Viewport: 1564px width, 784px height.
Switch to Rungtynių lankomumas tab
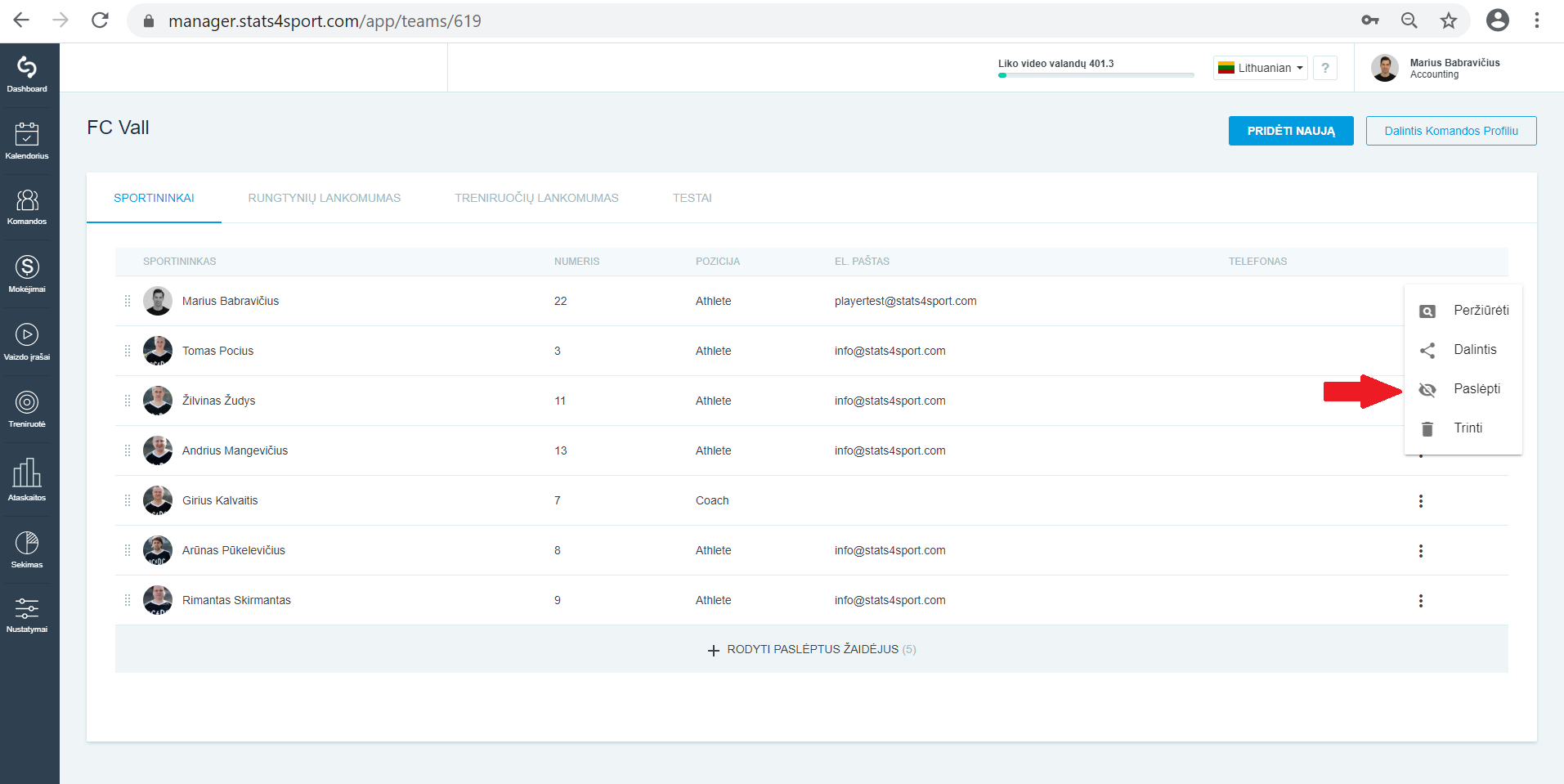(x=325, y=198)
